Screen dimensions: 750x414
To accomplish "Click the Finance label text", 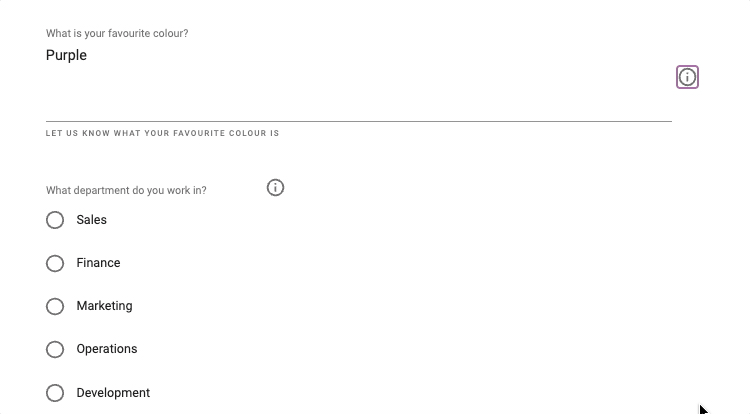I will point(98,263).
